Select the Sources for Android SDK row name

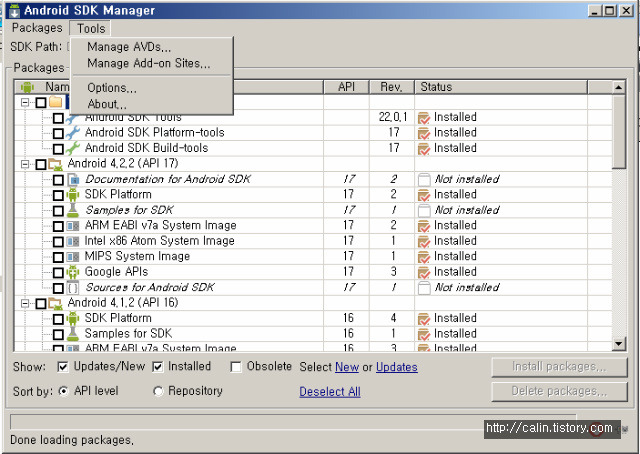(149, 287)
